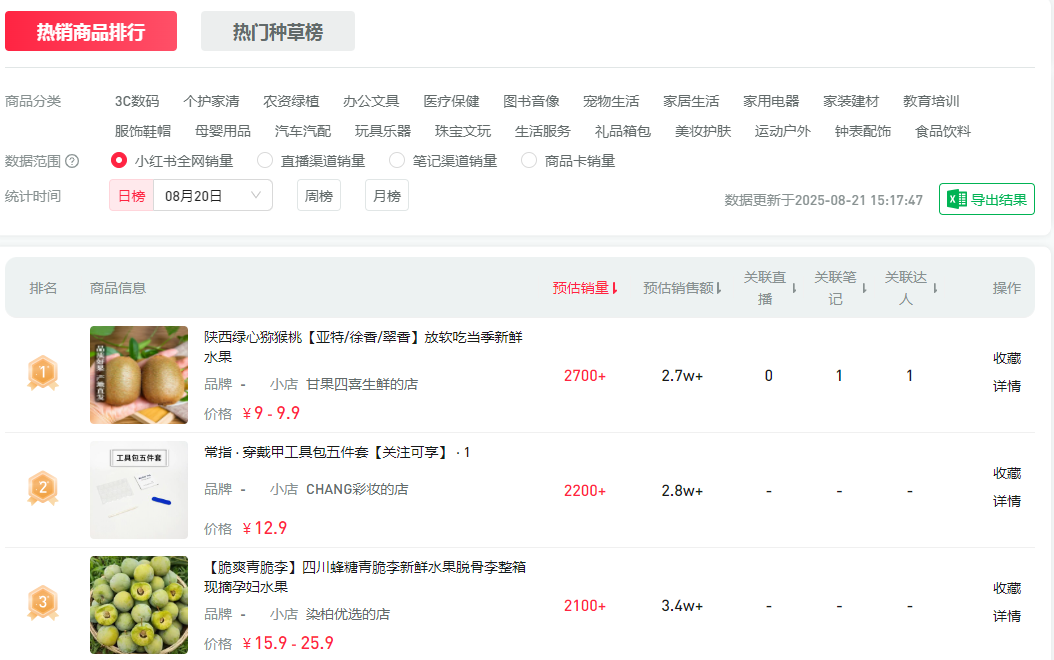
Task: Click the Excel icon on 导出结果
Action: click(956, 199)
